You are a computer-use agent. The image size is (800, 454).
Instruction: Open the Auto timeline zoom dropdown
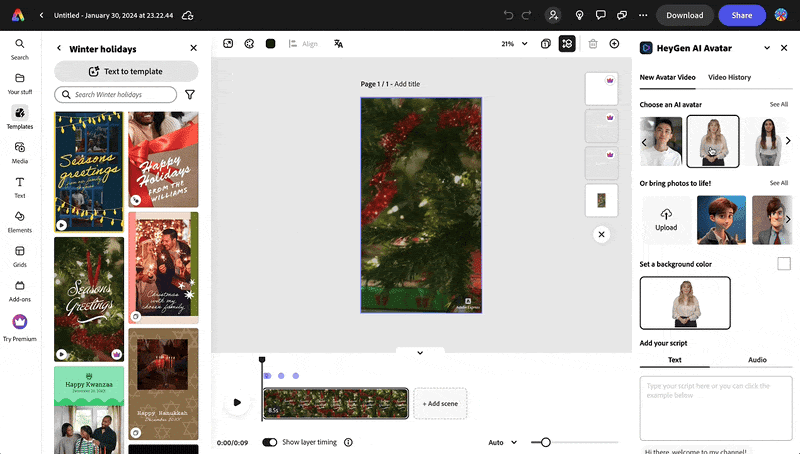pyautogui.click(x=503, y=442)
